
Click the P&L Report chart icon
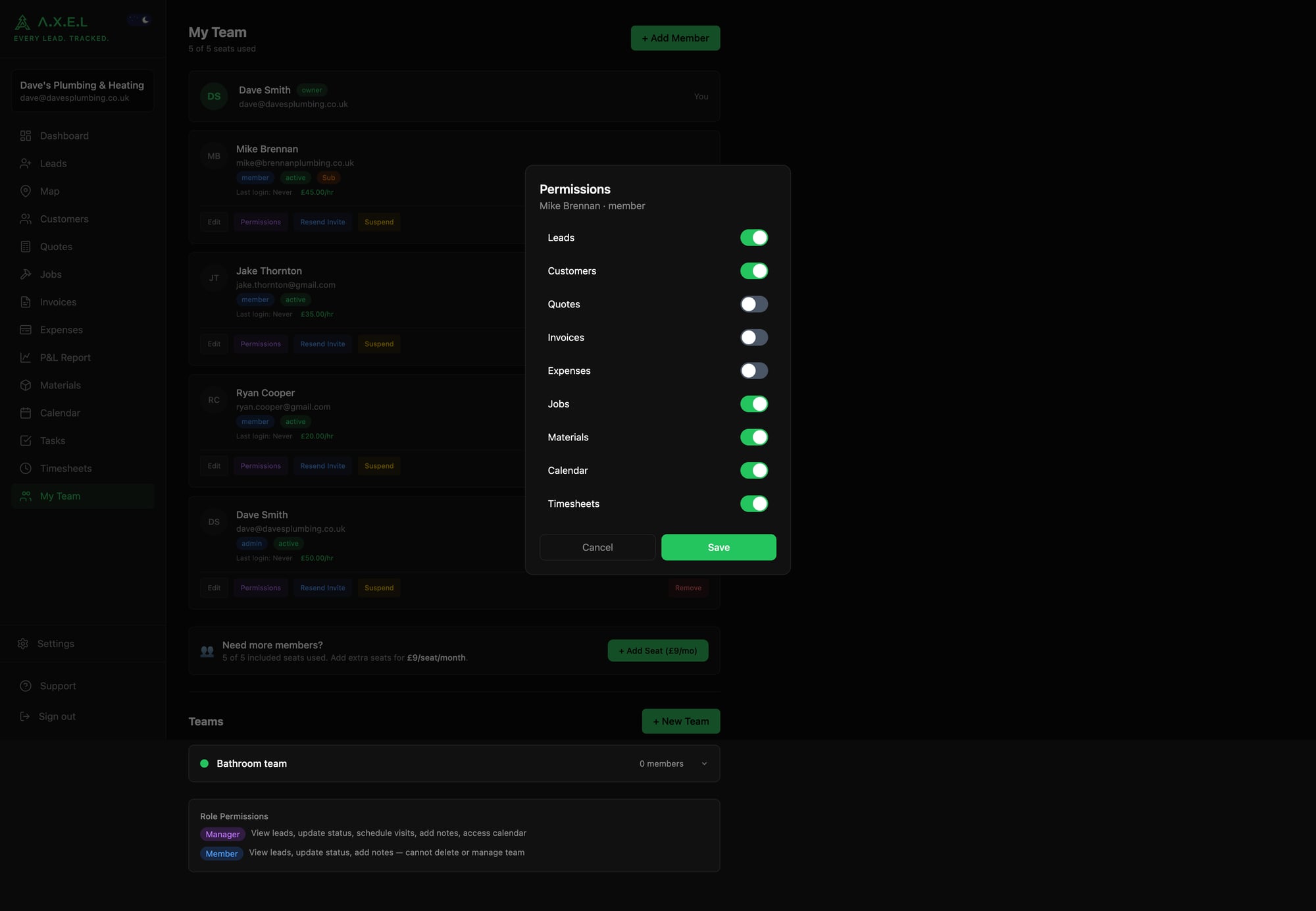(x=26, y=357)
